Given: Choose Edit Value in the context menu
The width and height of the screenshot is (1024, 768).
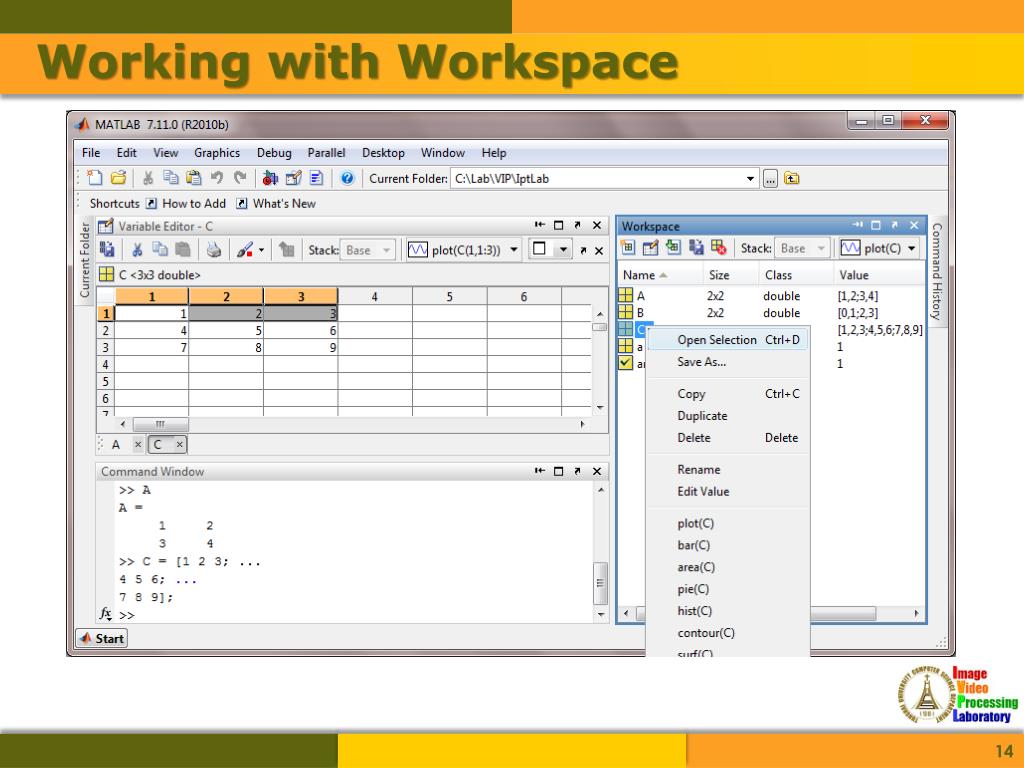Looking at the screenshot, I should tap(728, 492).
